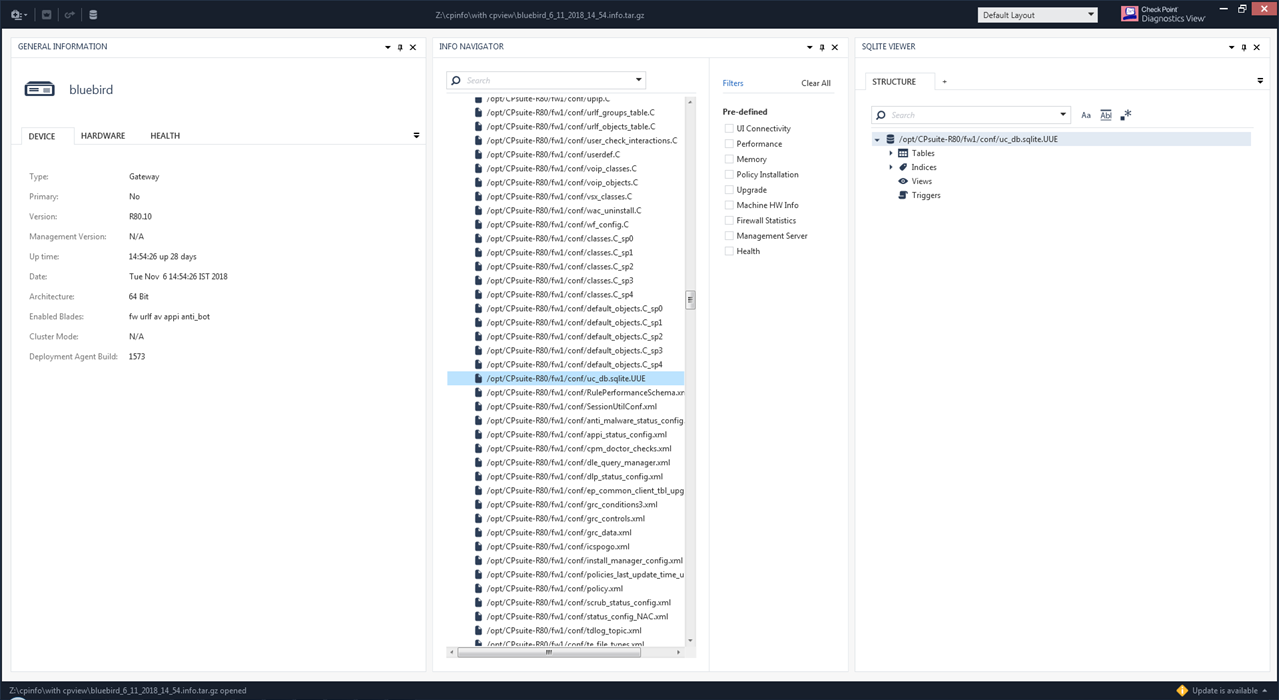
Task: Switch to the HARDWARE tab
Action: coord(103,136)
